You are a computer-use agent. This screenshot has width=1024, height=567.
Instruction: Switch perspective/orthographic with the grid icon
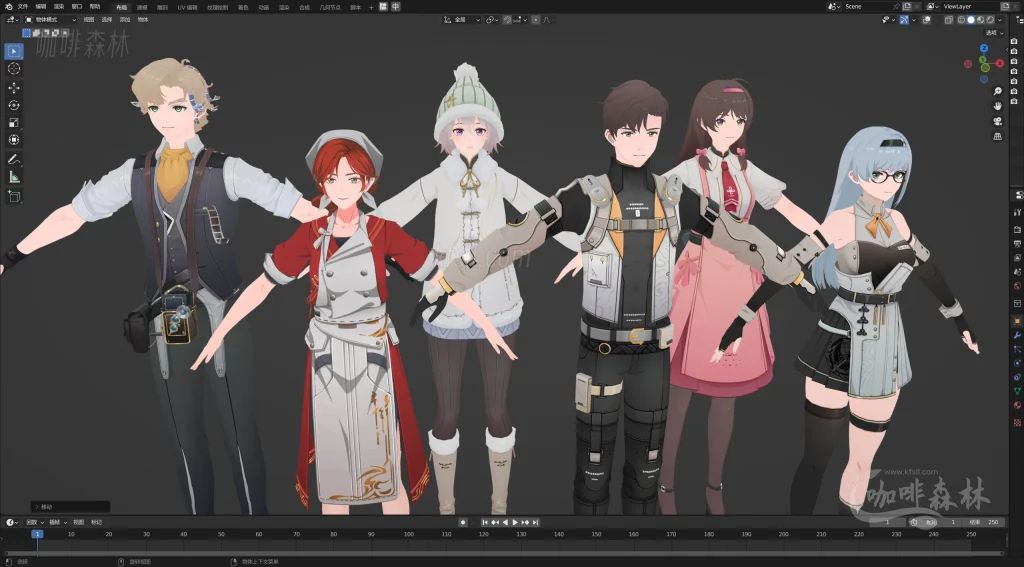coord(997,137)
